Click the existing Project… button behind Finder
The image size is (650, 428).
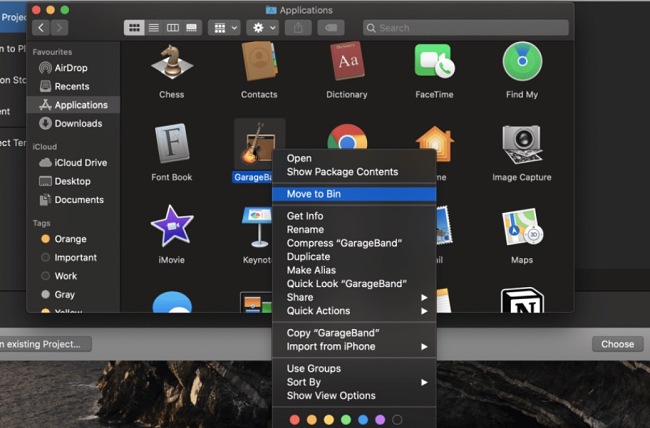click(x=46, y=344)
